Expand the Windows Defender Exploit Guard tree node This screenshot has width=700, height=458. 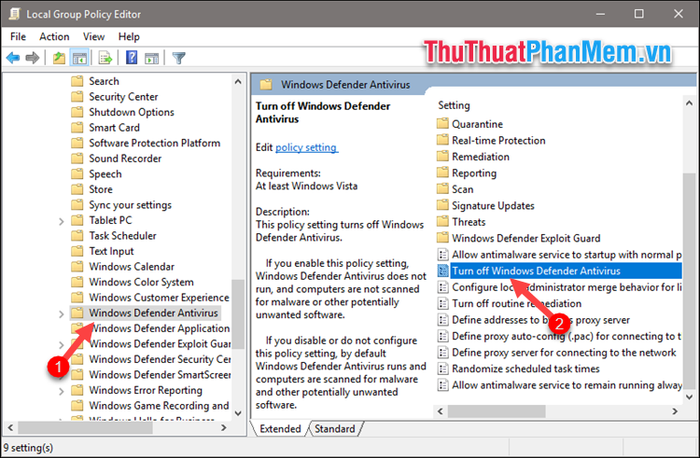(61, 344)
